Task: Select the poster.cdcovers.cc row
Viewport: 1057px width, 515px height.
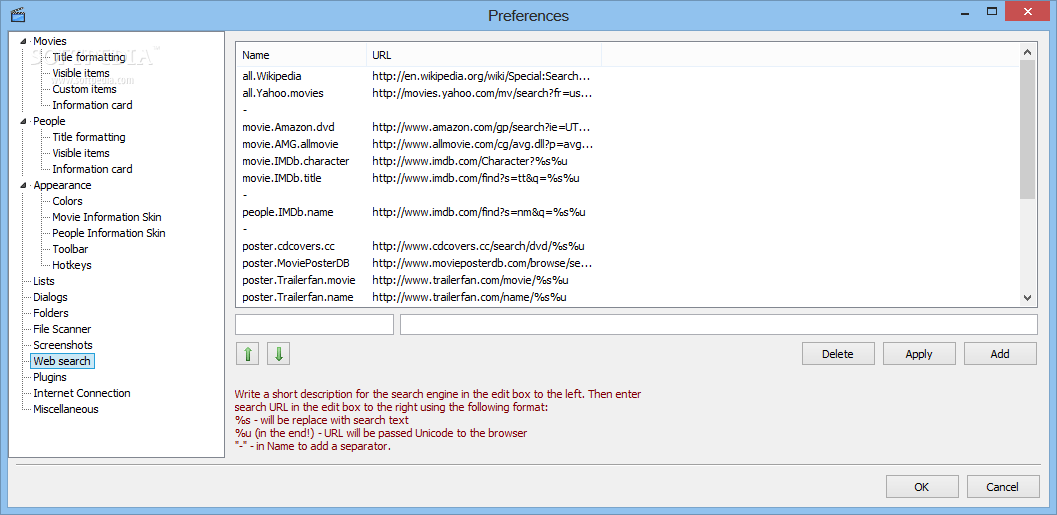Action: pyautogui.click(x=628, y=246)
